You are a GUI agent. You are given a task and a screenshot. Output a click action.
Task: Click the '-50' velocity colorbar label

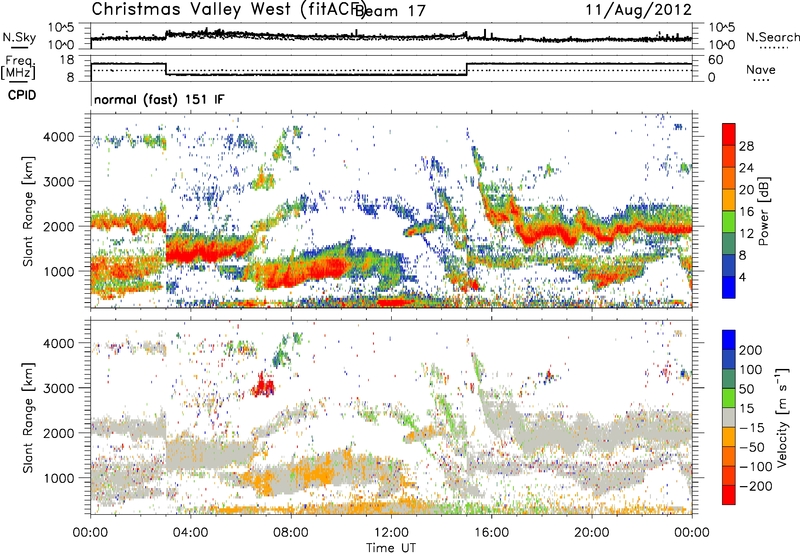point(752,447)
